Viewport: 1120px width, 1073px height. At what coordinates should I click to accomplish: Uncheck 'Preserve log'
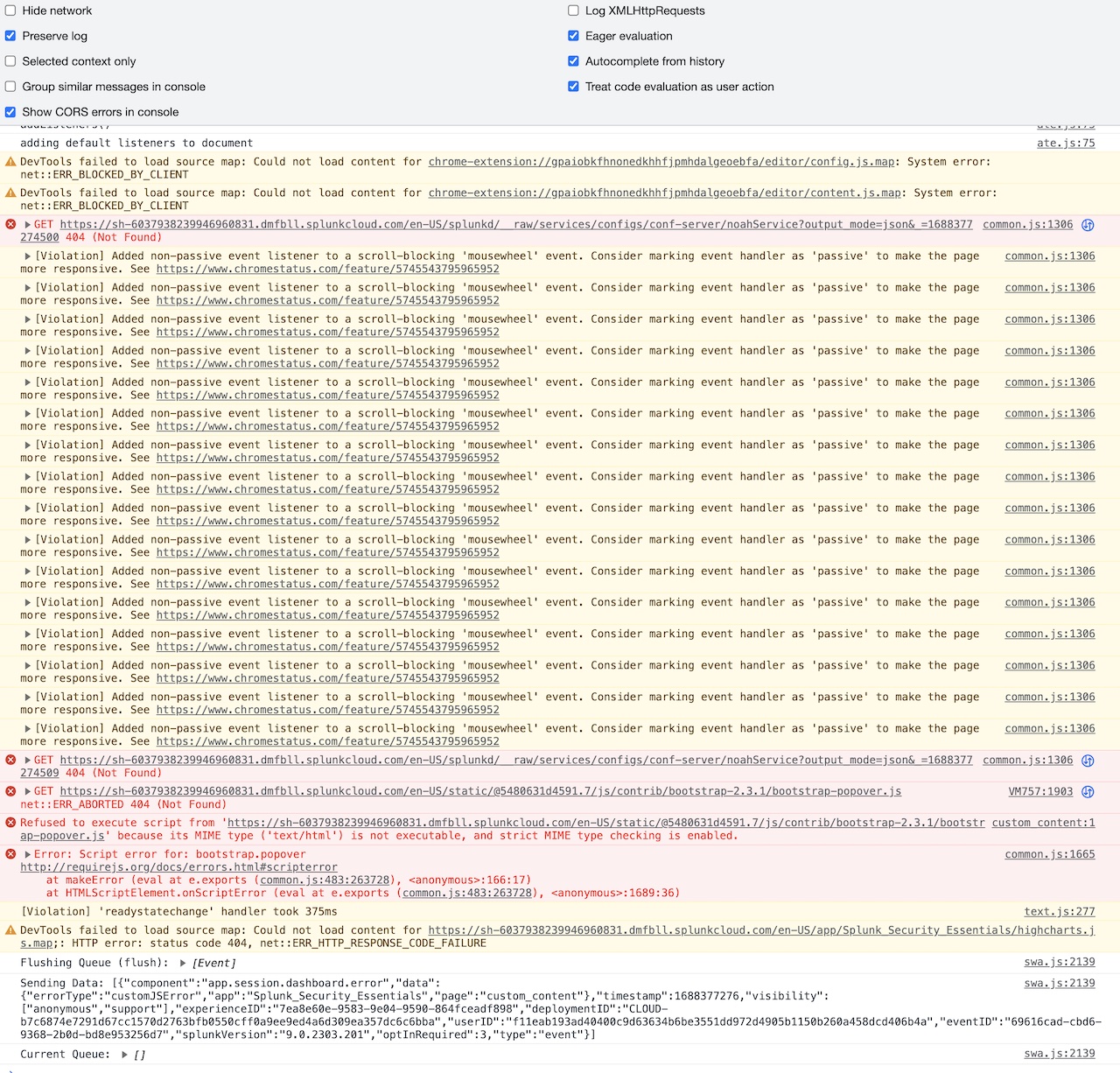click(x=10, y=36)
